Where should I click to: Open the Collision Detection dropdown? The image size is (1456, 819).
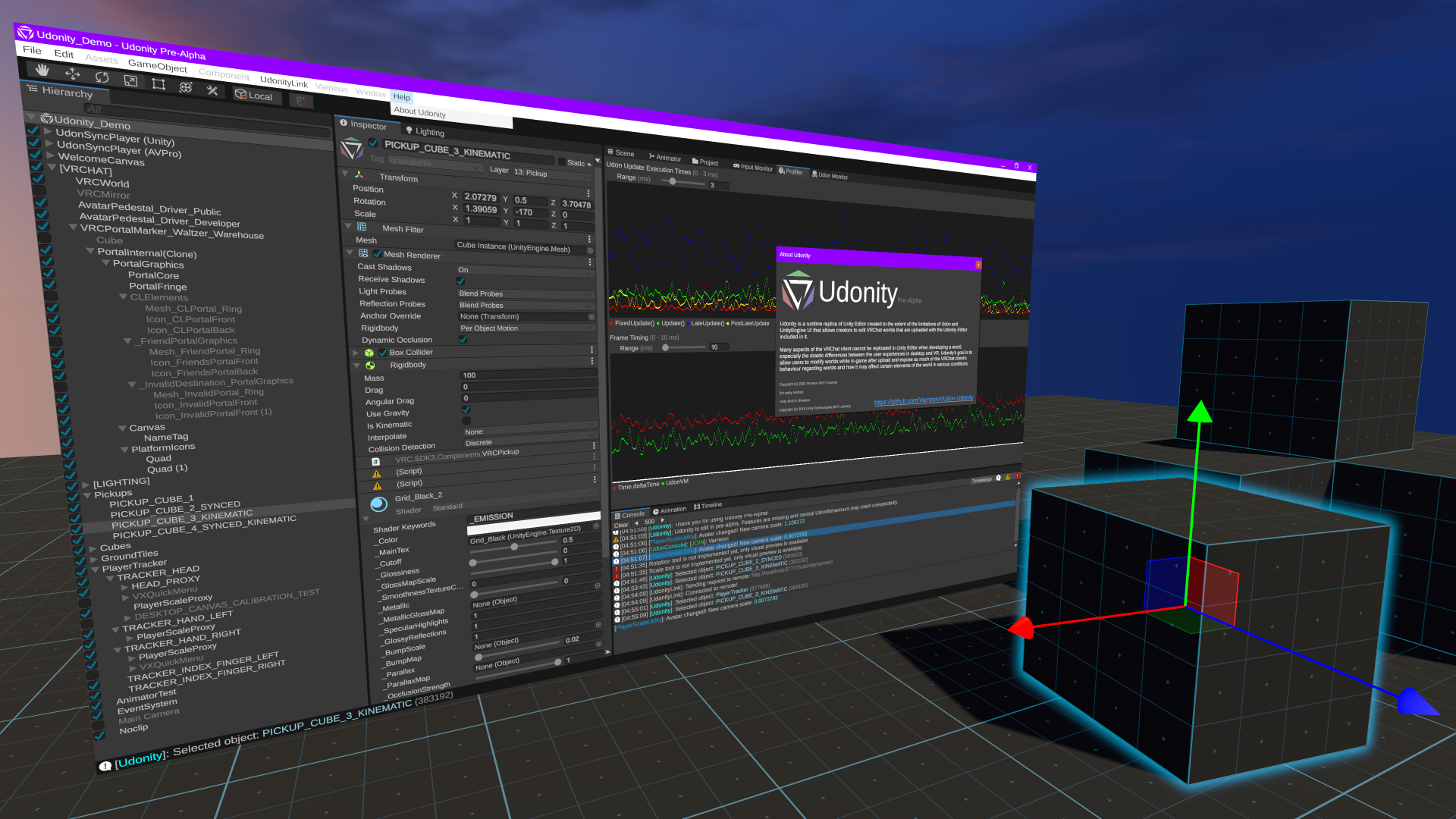pos(529,441)
